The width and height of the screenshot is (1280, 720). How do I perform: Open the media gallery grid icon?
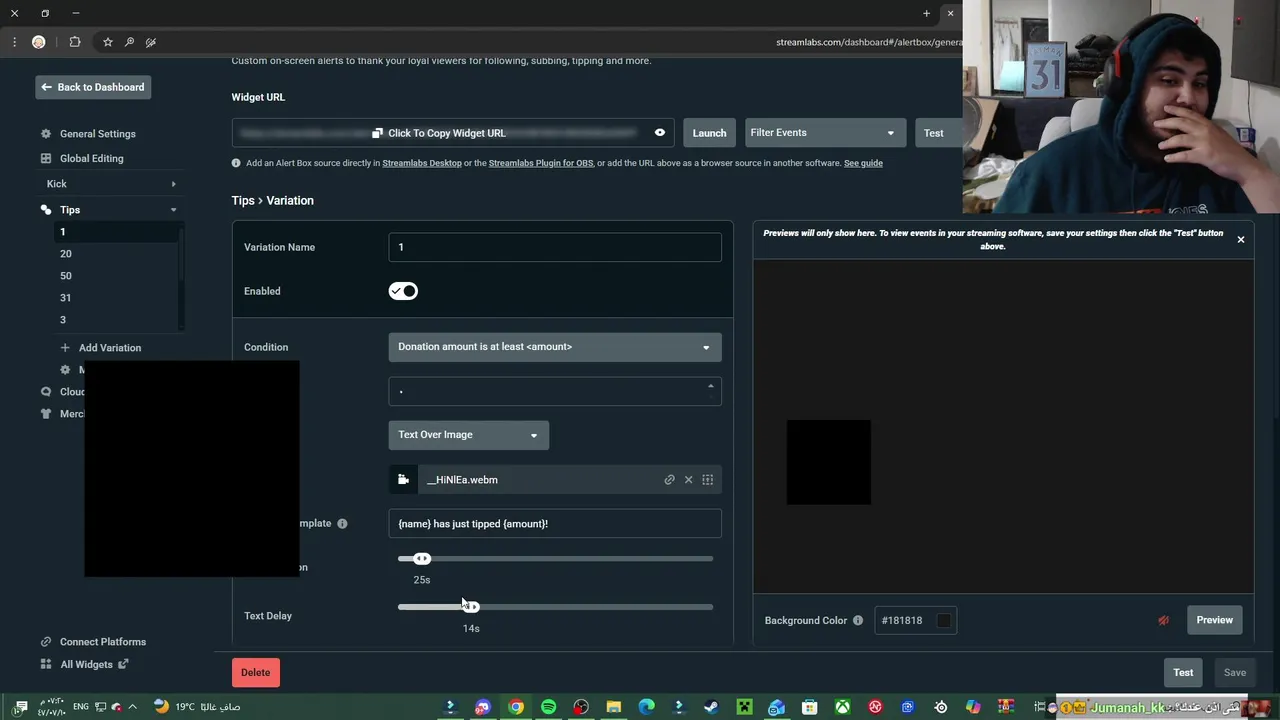click(x=708, y=480)
